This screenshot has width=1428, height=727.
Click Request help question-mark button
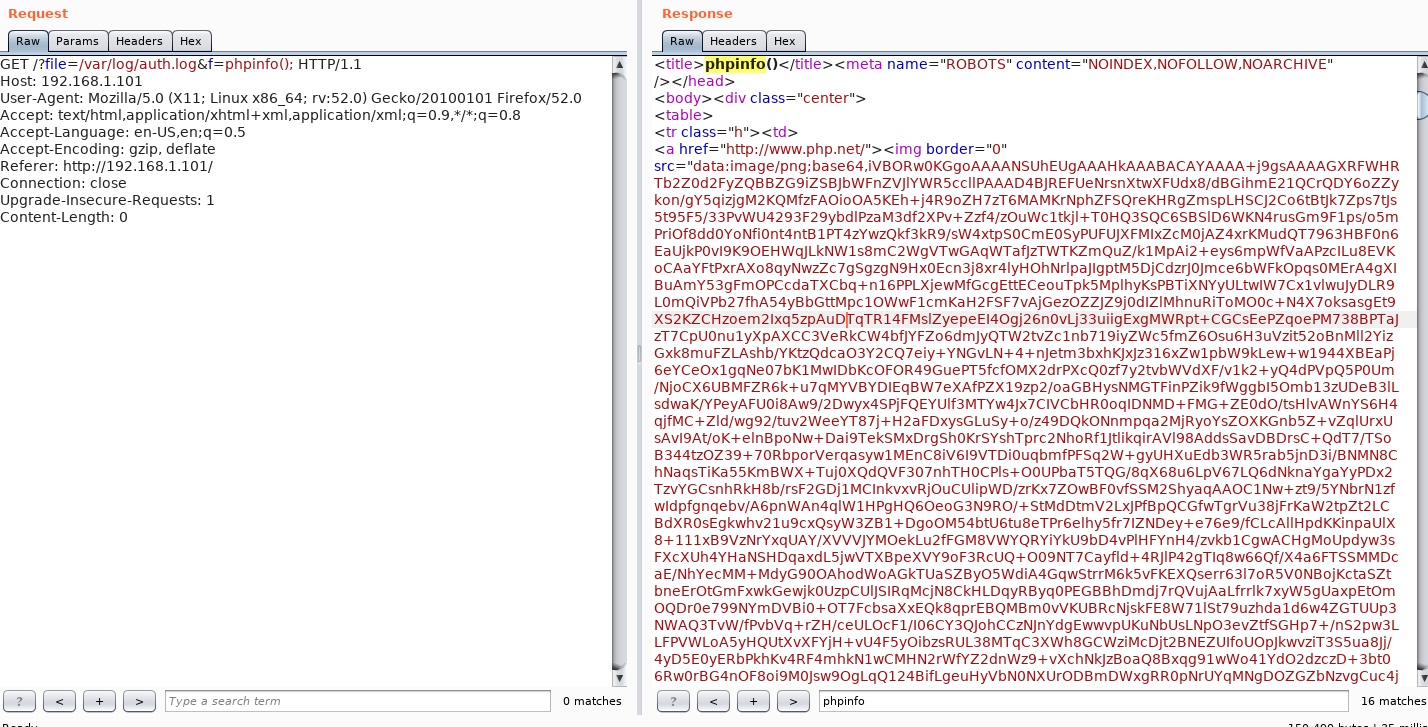click(x=20, y=701)
